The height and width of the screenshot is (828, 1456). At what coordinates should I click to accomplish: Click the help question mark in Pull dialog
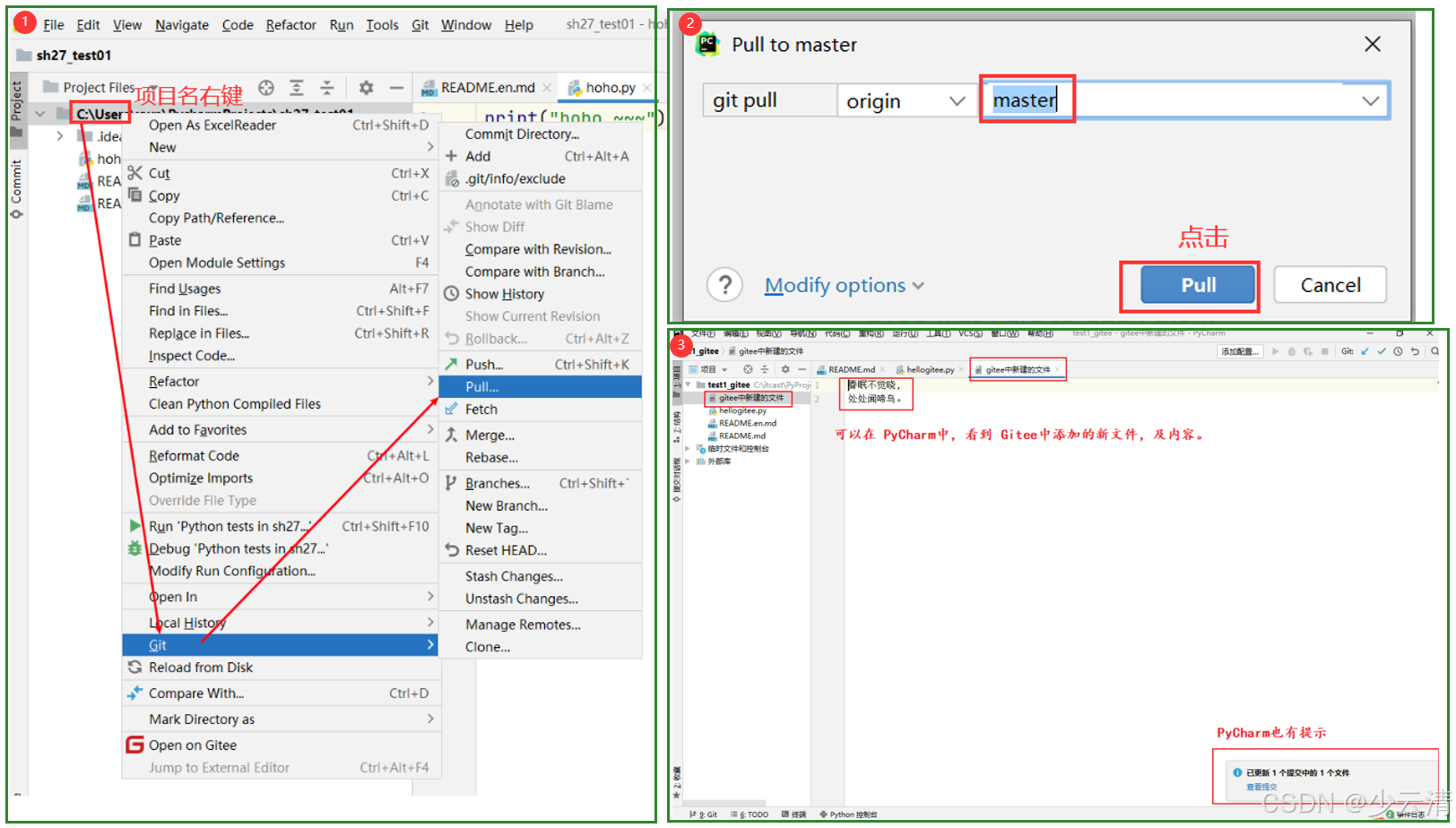(x=724, y=285)
